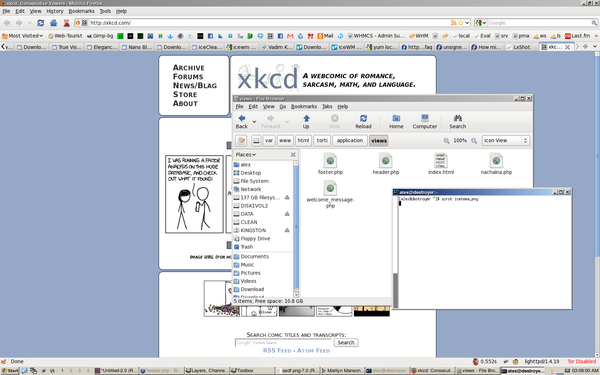Click Firefox home button in navigation bar
The image size is (600, 375).
coord(53,23)
